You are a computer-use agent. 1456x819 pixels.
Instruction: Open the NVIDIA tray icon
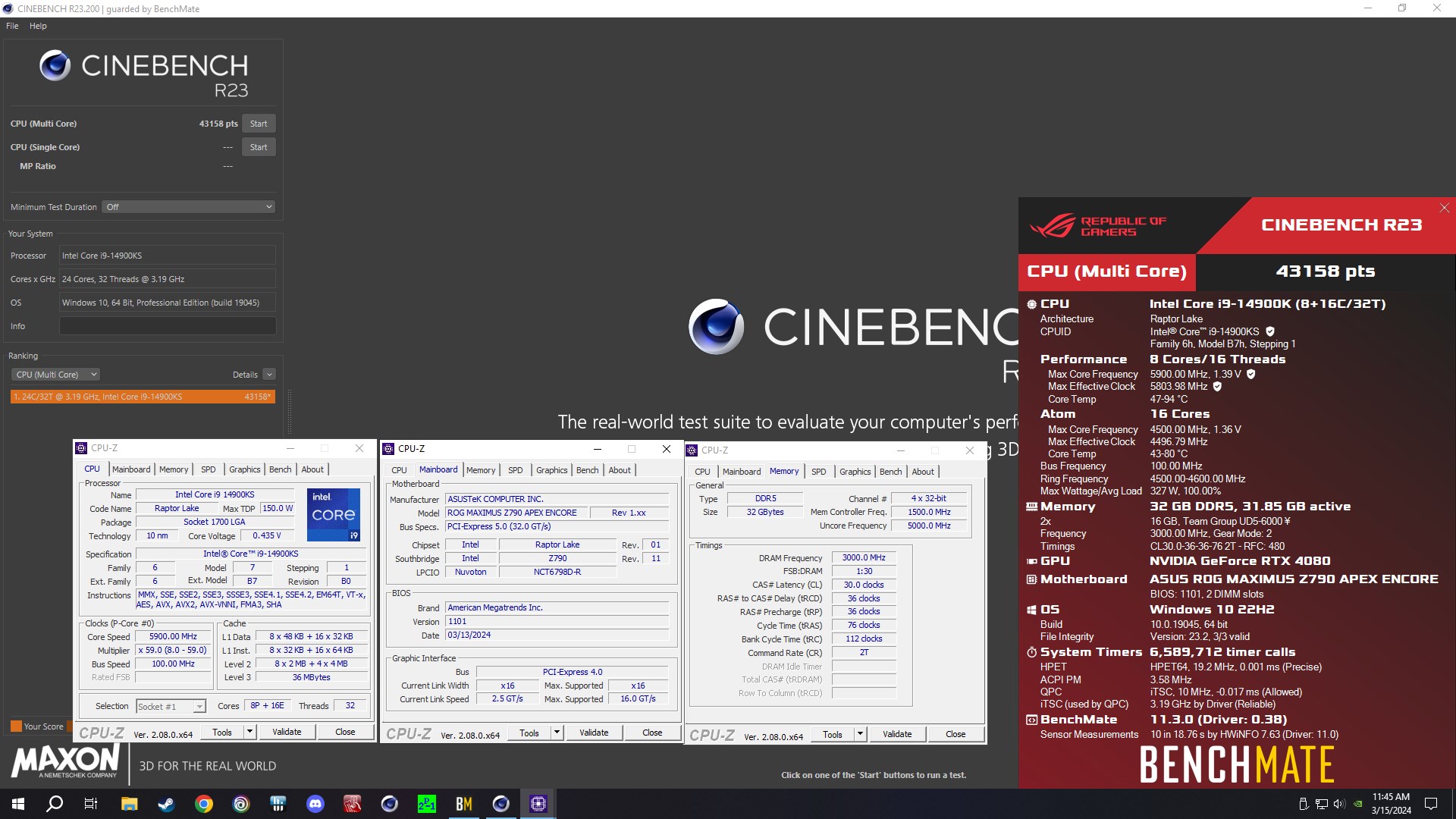(x=1358, y=804)
